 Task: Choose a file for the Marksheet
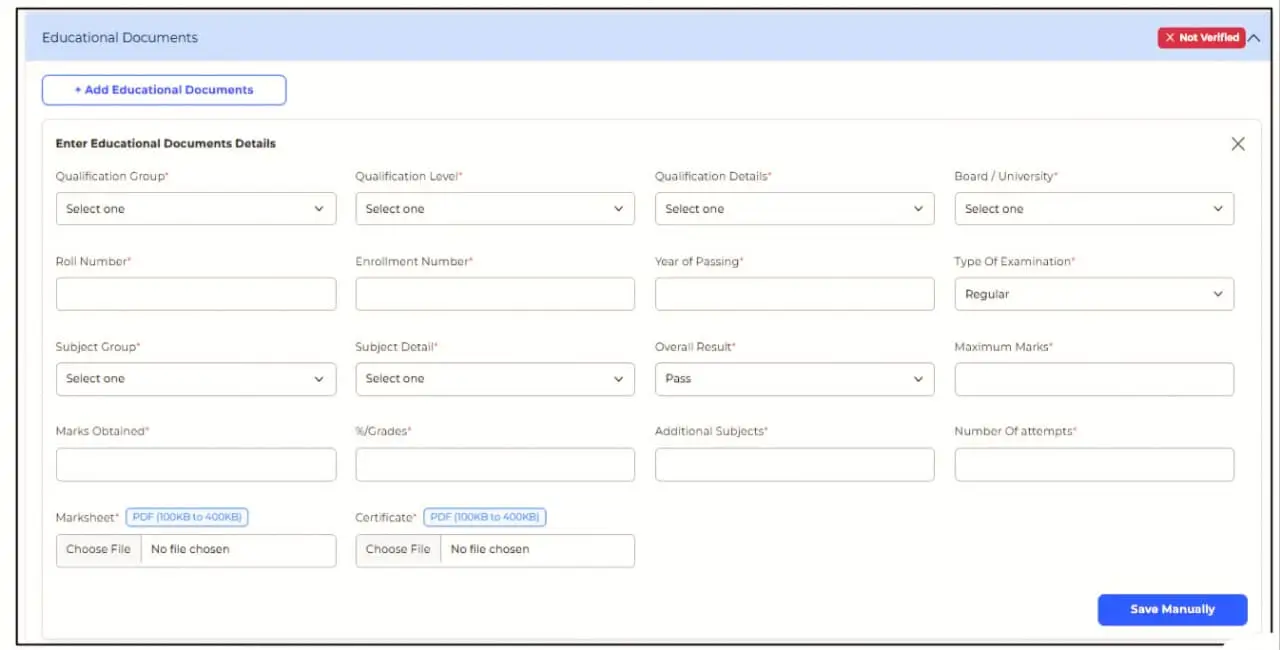pos(97,549)
